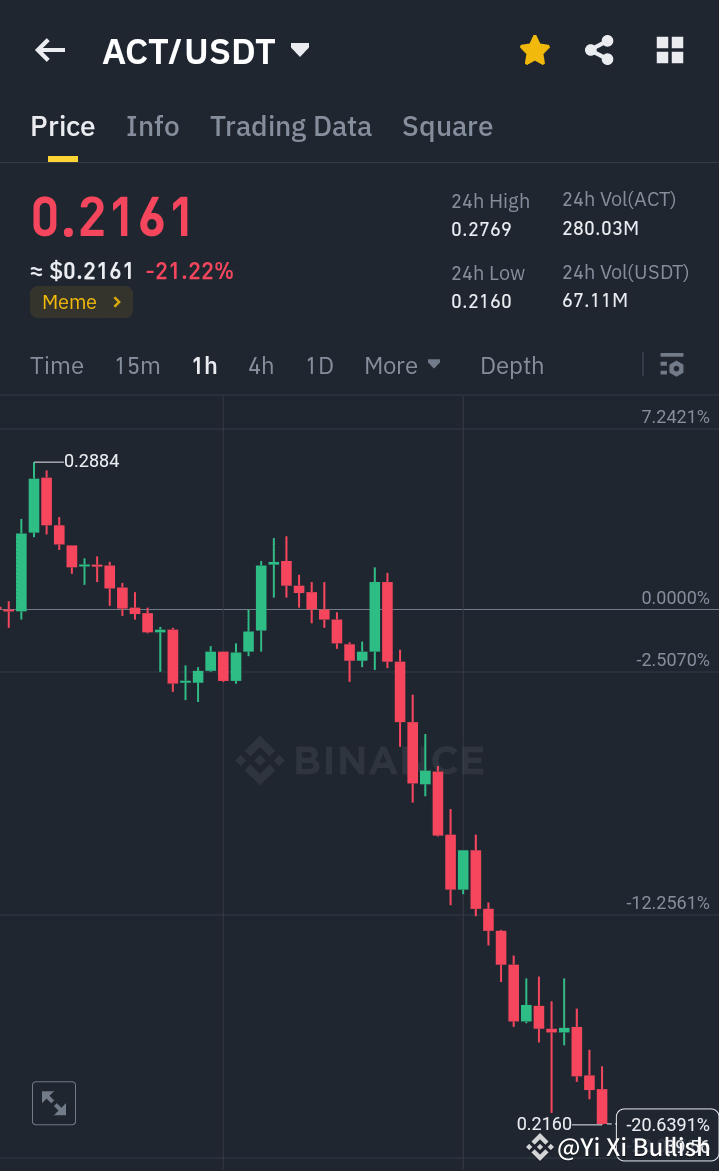This screenshot has width=719, height=1171.
Task: Stay on the Price tab
Action: pyautogui.click(x=62, y=126)
